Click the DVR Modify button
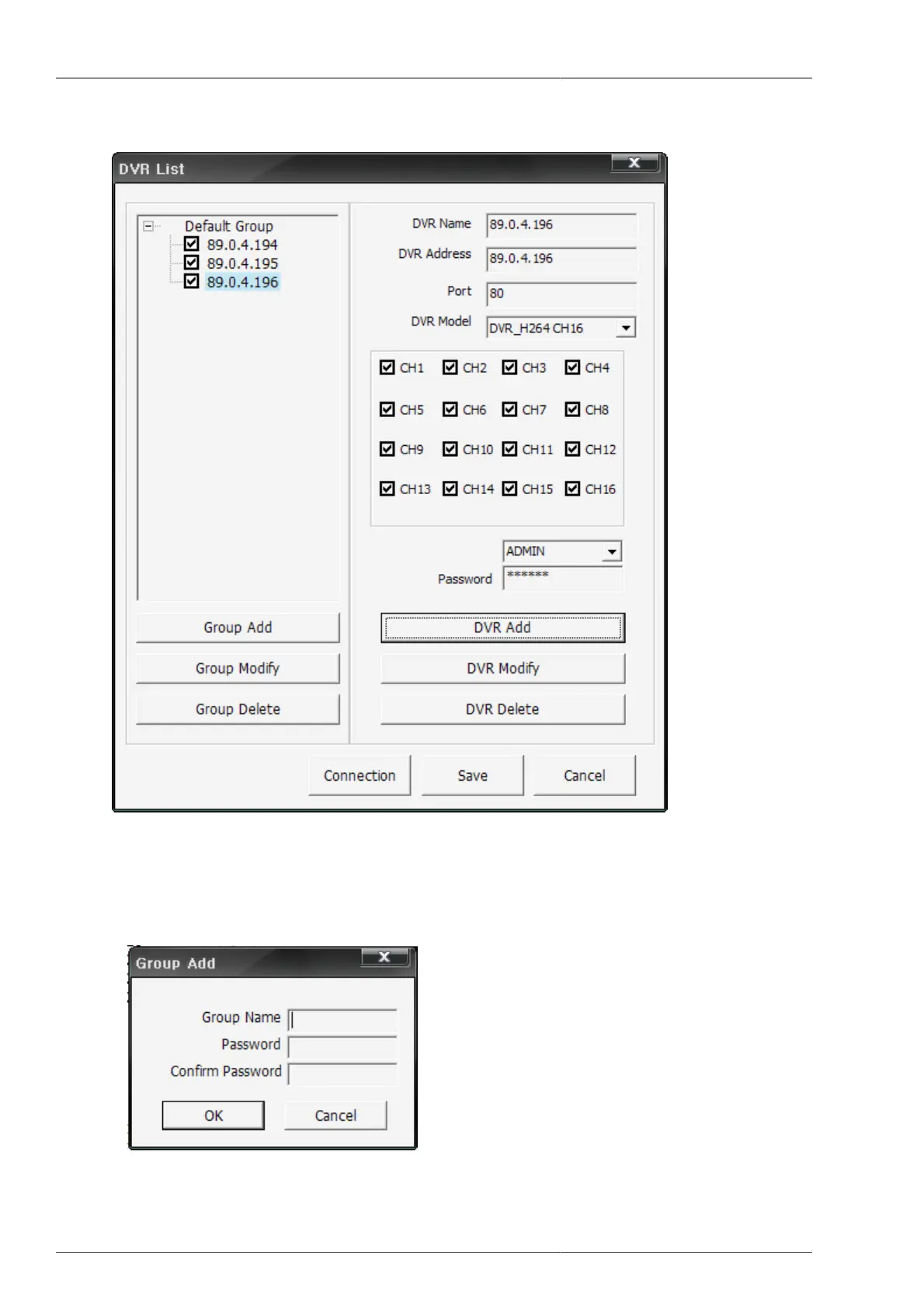Viewport: 924px width, 1308px height. coord(502,669)
